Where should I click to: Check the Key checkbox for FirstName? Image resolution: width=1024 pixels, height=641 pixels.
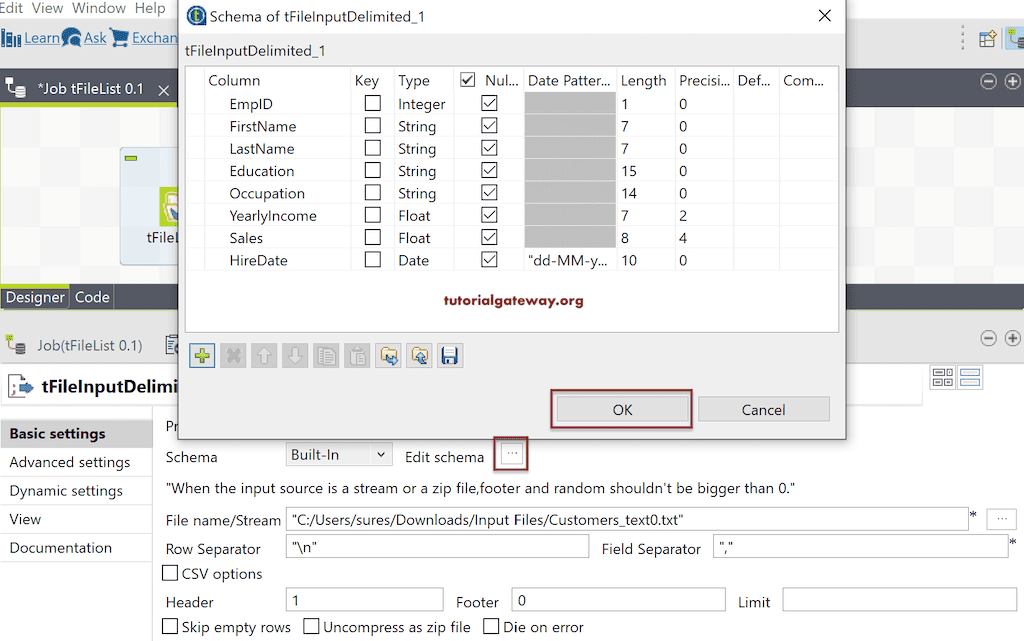click(371, 125)
